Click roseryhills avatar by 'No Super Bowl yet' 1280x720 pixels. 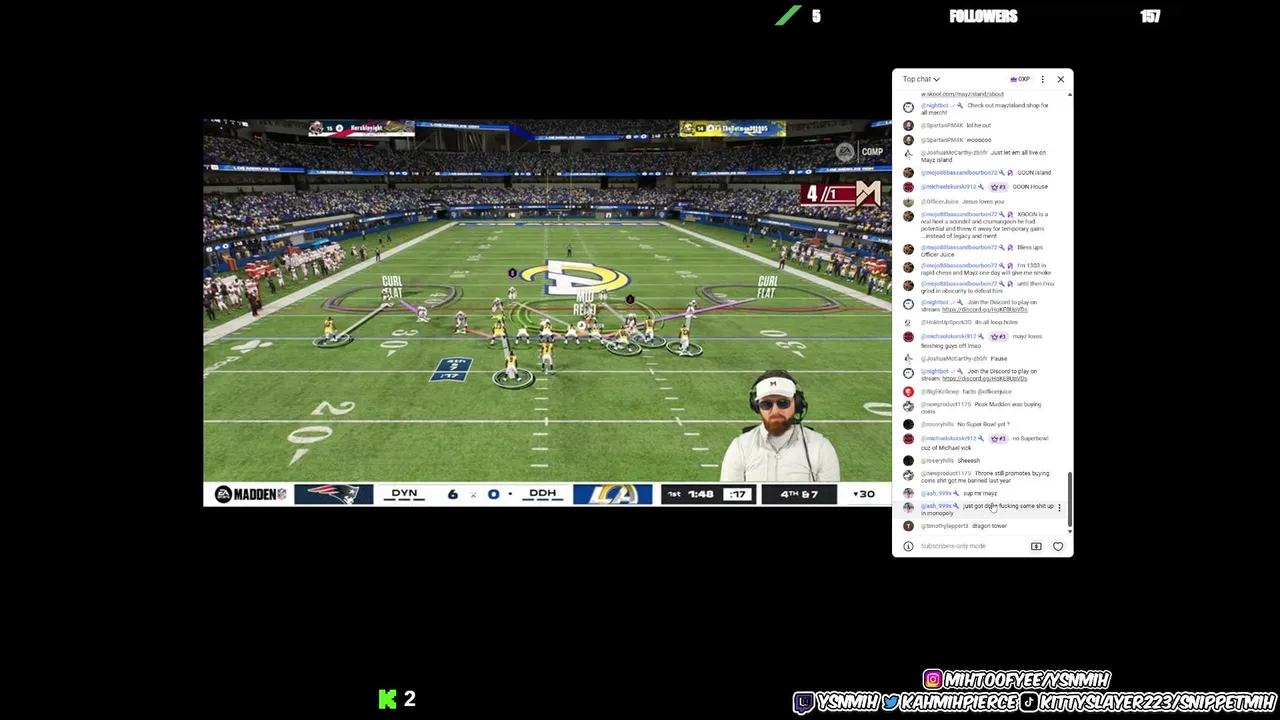(908, 425)
